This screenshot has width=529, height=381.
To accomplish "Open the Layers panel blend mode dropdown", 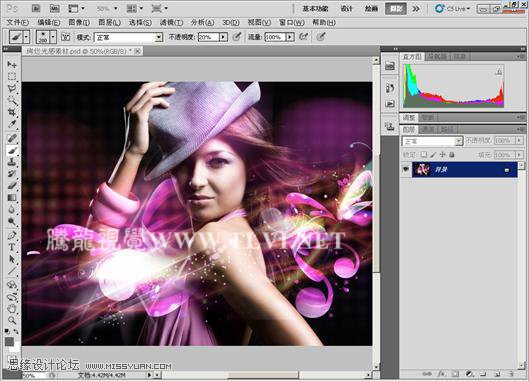I will click(x=432, y=141).
